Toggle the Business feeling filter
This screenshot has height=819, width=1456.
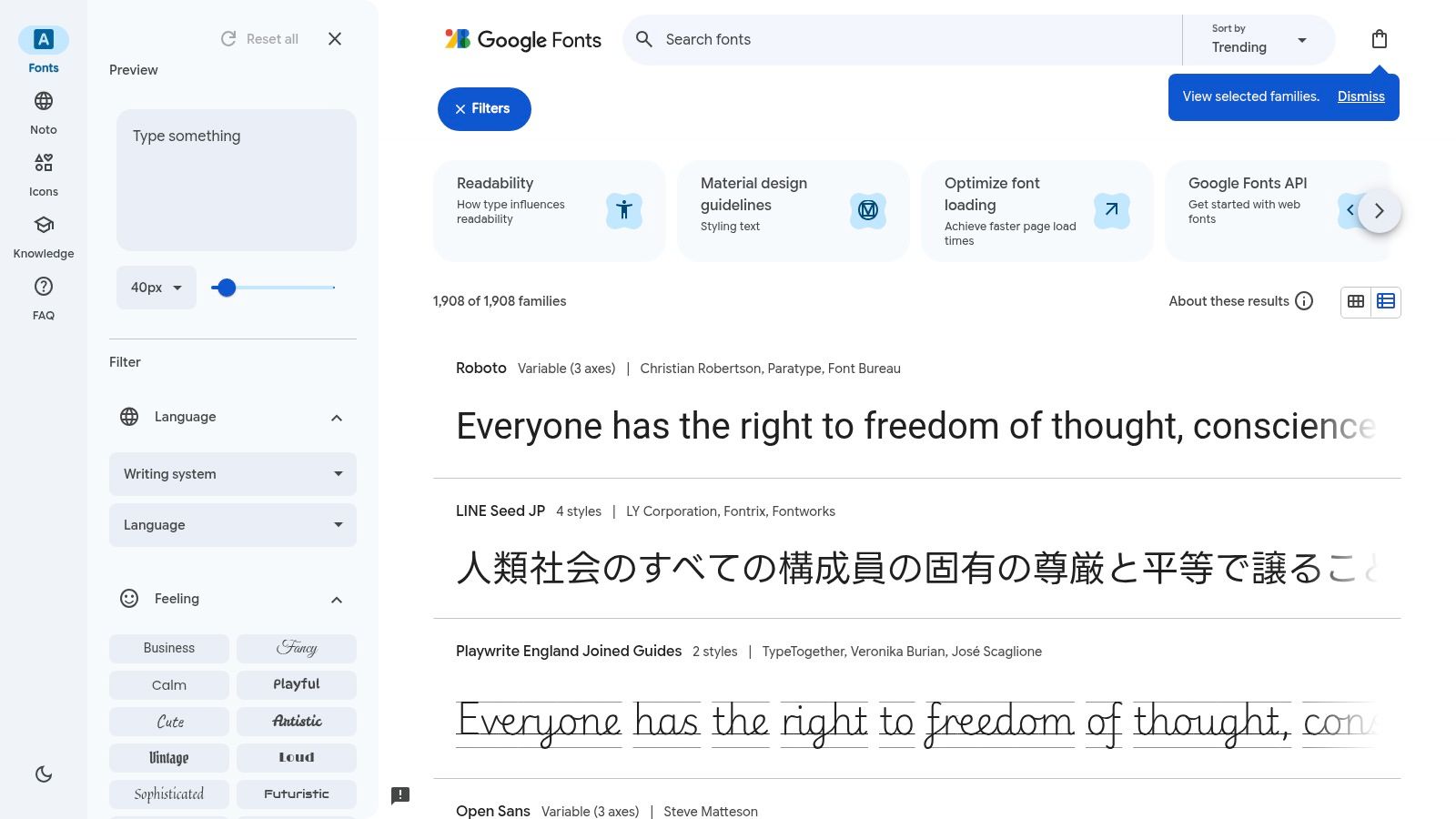click(x=168, y=648)
